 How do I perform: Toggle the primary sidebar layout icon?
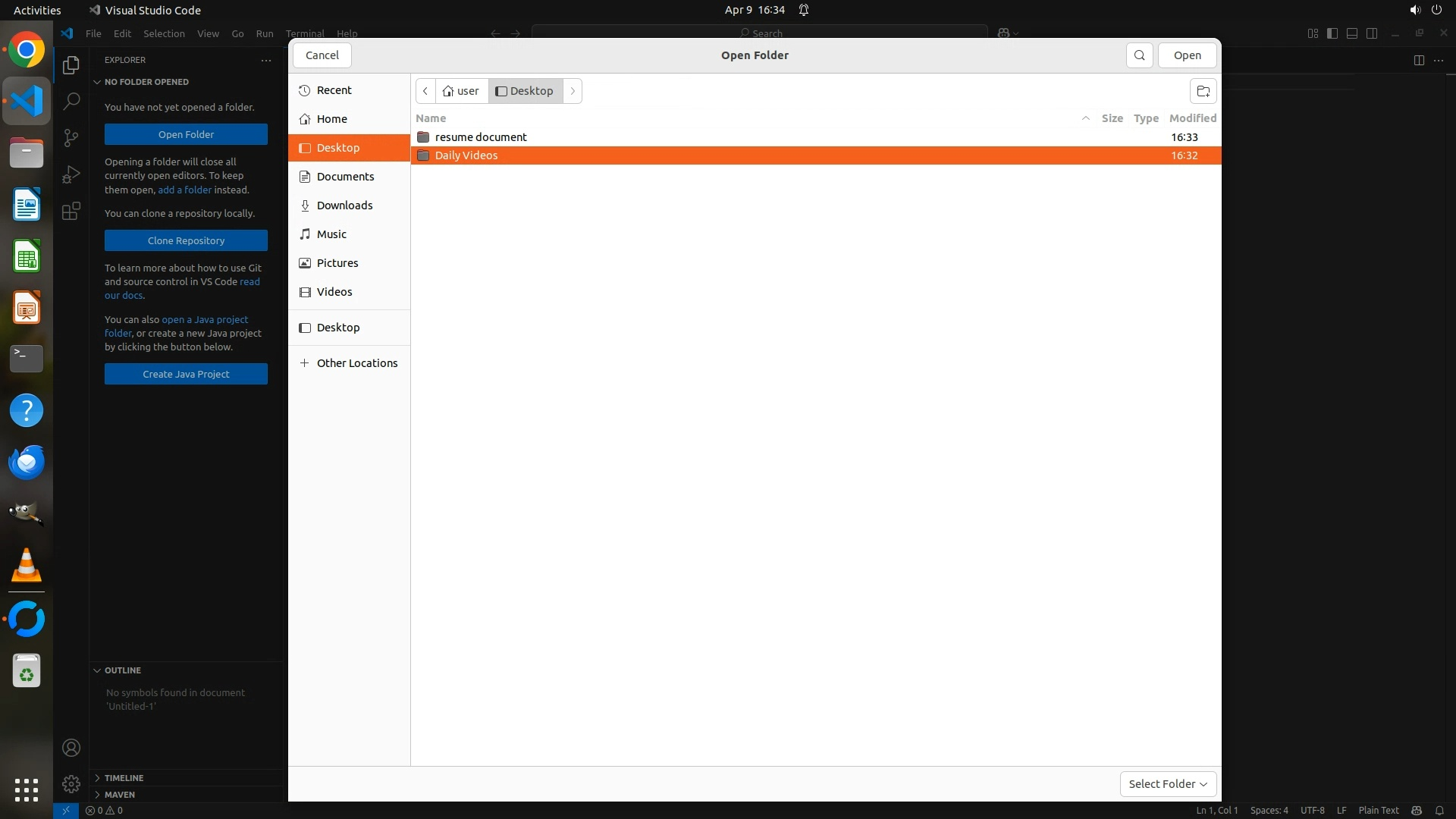tap(1332, 33)
